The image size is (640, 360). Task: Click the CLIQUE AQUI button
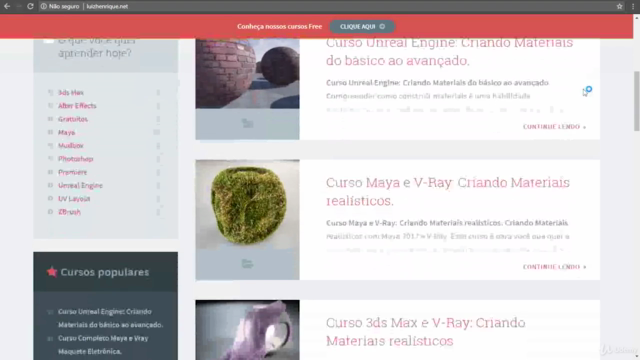coord(362,27)
